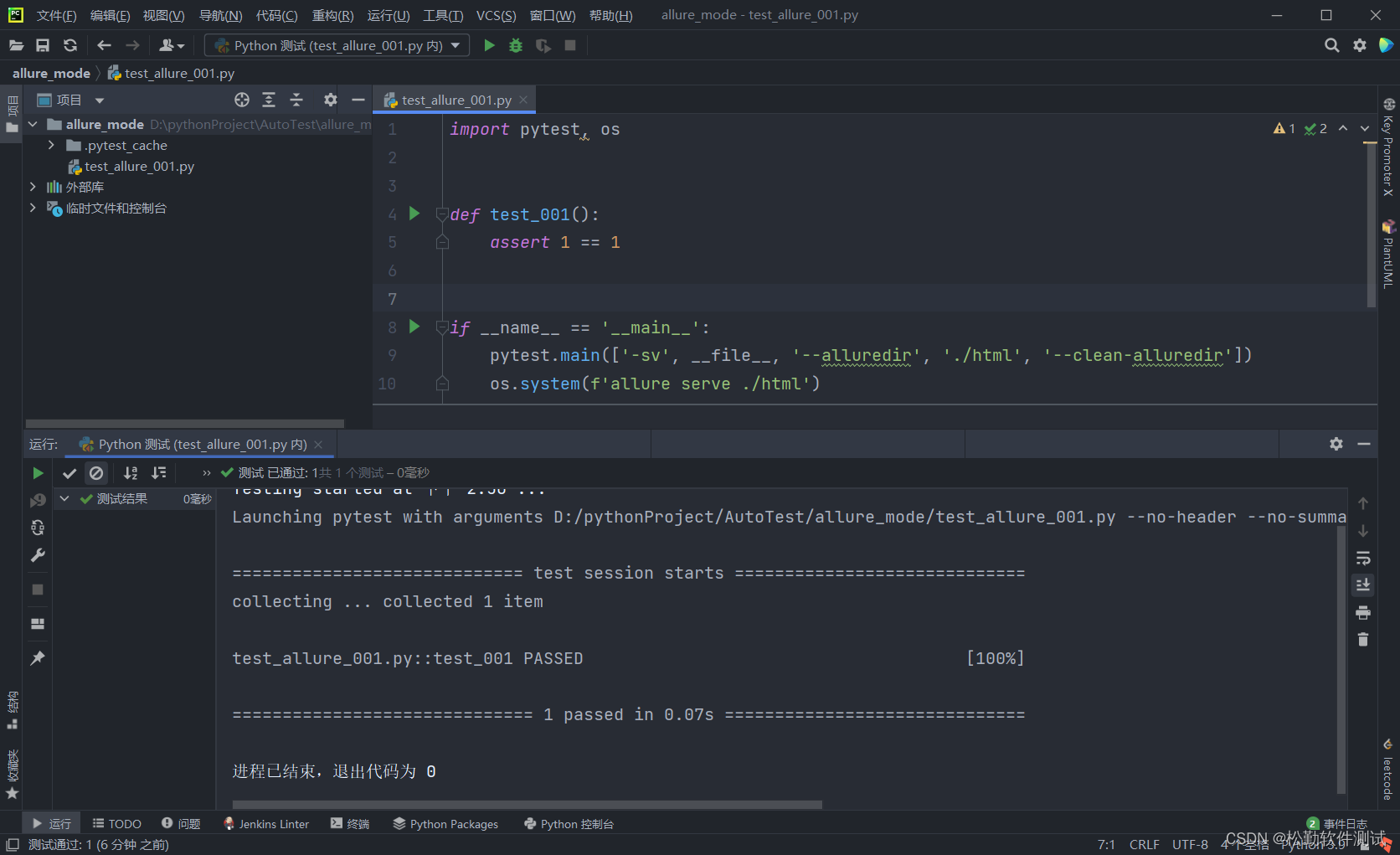Rerun tests in the run panel

tap(38, 473)
